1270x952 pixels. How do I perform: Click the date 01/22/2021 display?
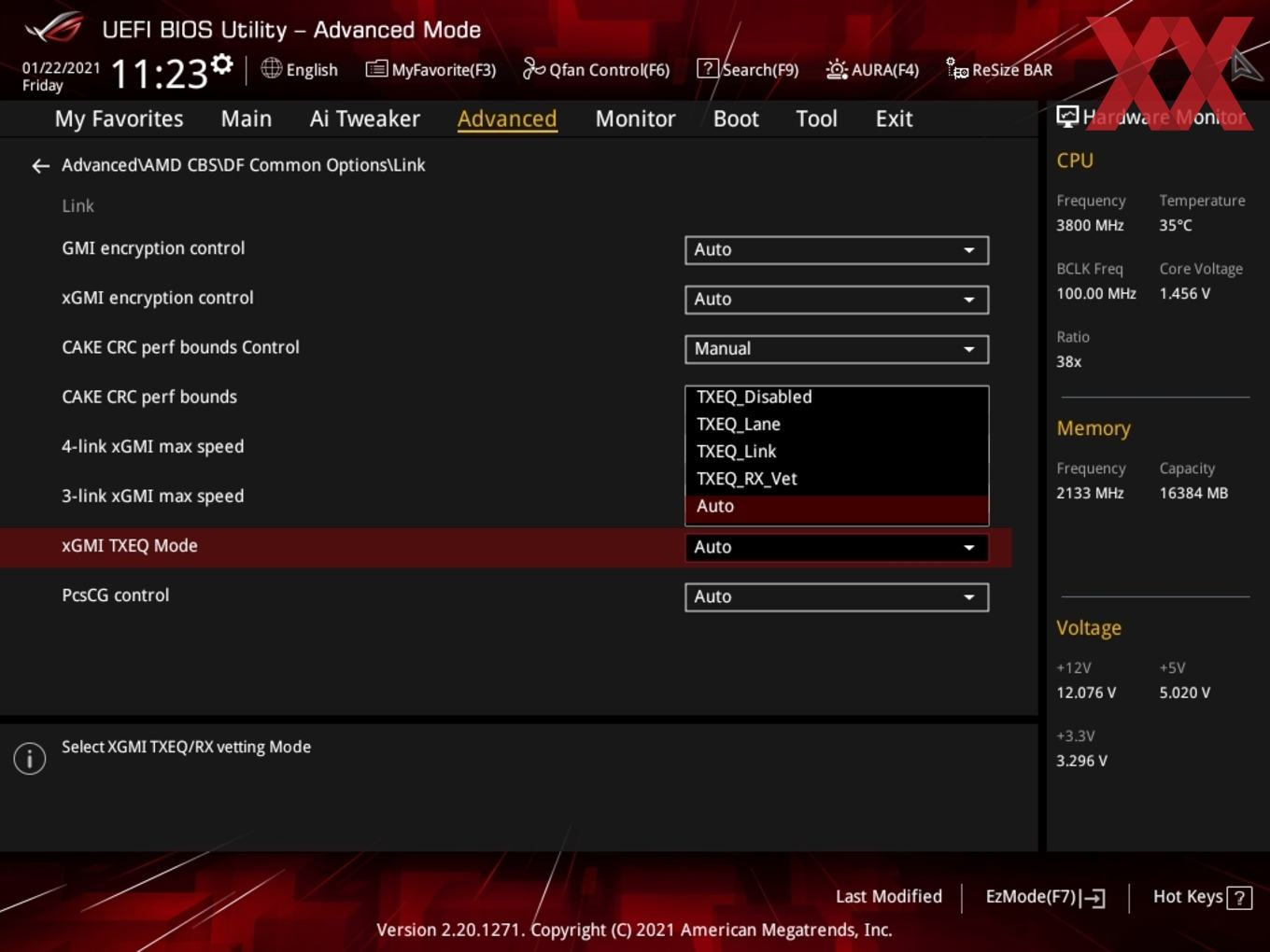point(61,68)
